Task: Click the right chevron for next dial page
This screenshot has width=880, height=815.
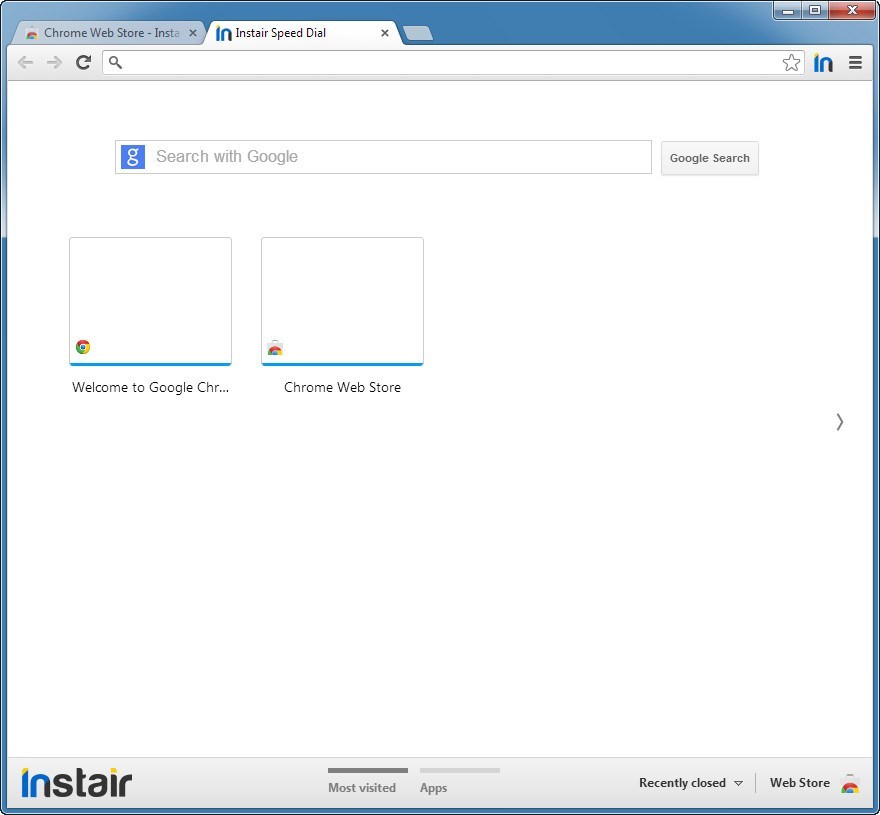Action: coord(839,421)
